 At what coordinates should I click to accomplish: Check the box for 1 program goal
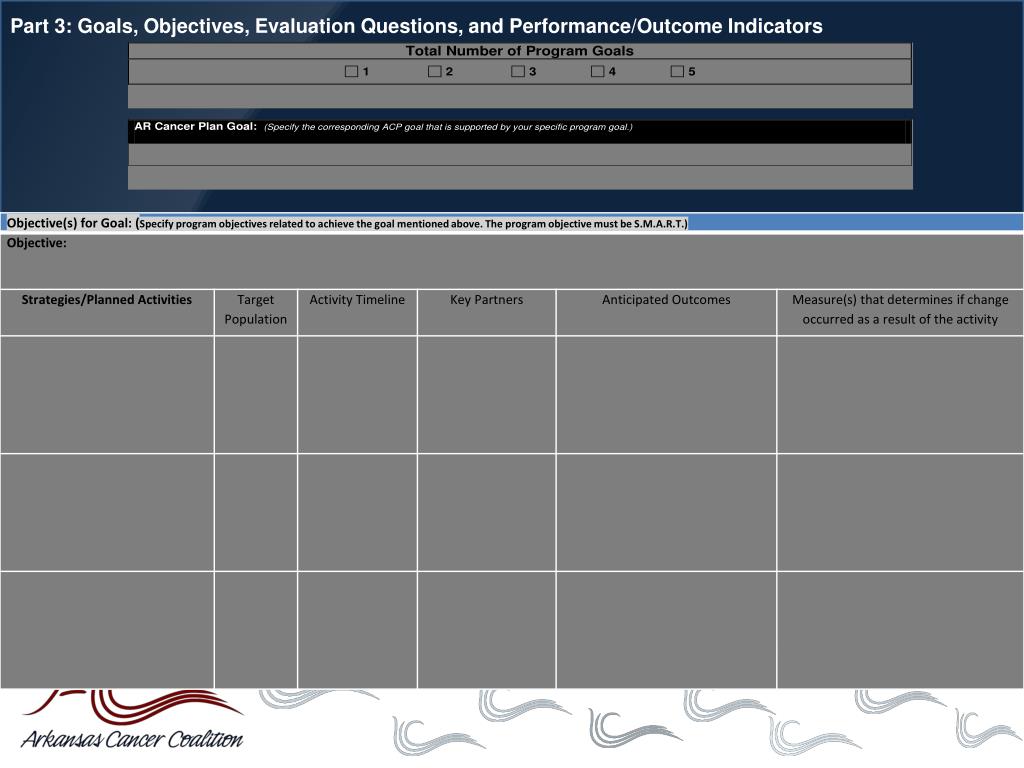[351, 71]
